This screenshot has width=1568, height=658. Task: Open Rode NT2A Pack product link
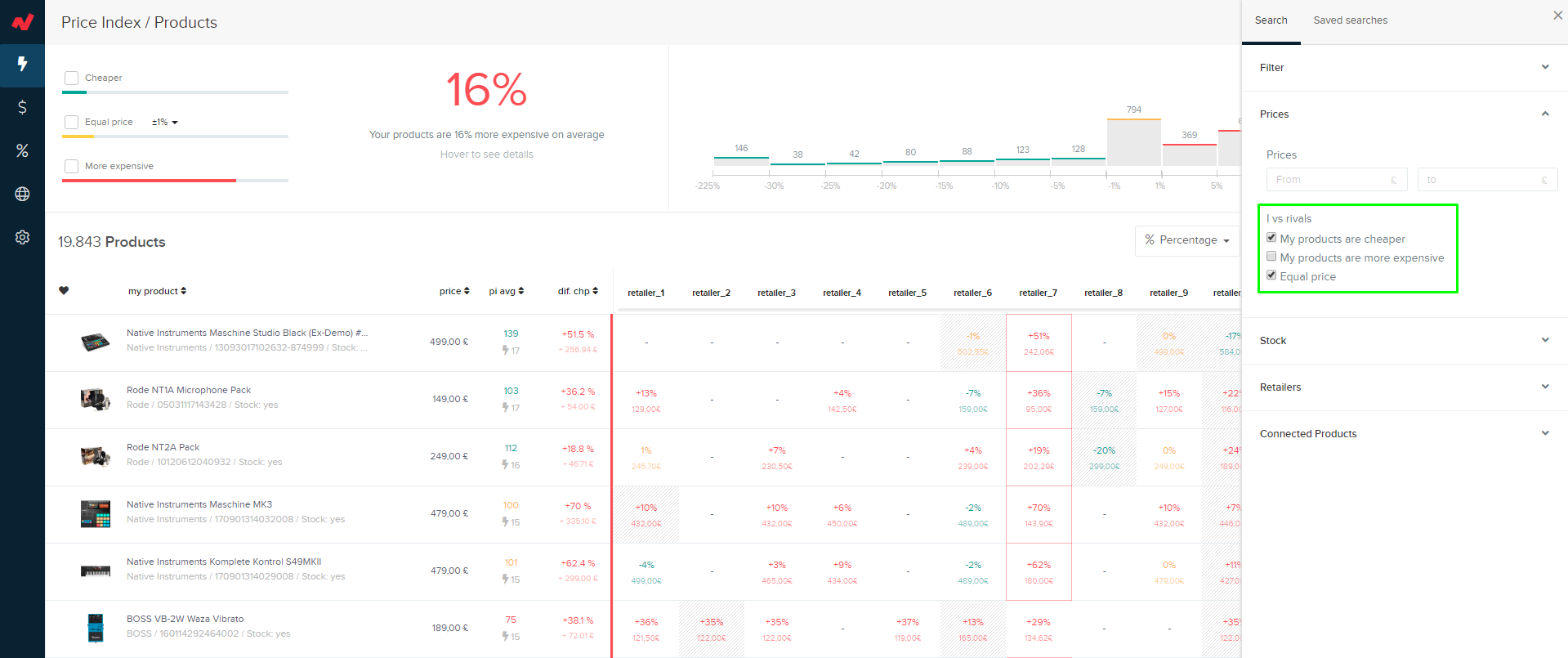(163, 447)
